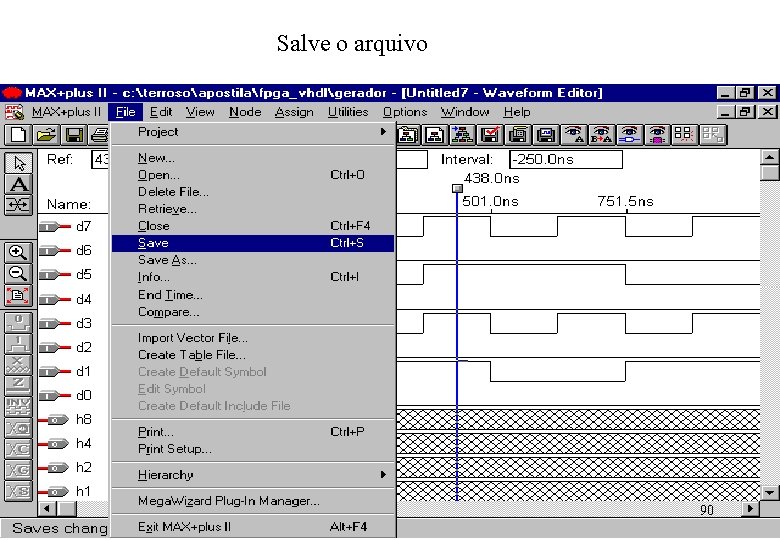Open the Window menu

465,112
